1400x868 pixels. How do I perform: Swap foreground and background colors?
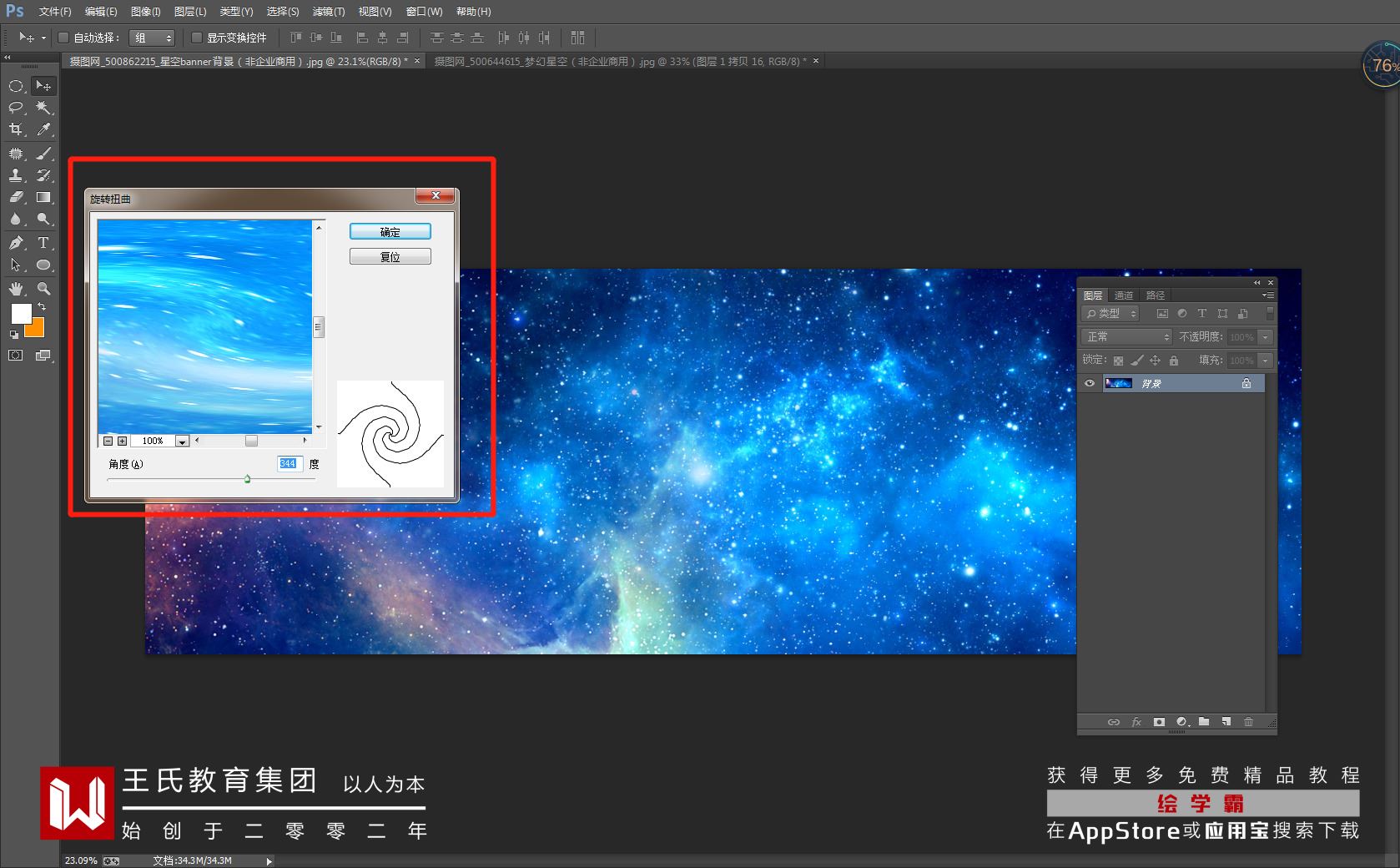point(41,307)
